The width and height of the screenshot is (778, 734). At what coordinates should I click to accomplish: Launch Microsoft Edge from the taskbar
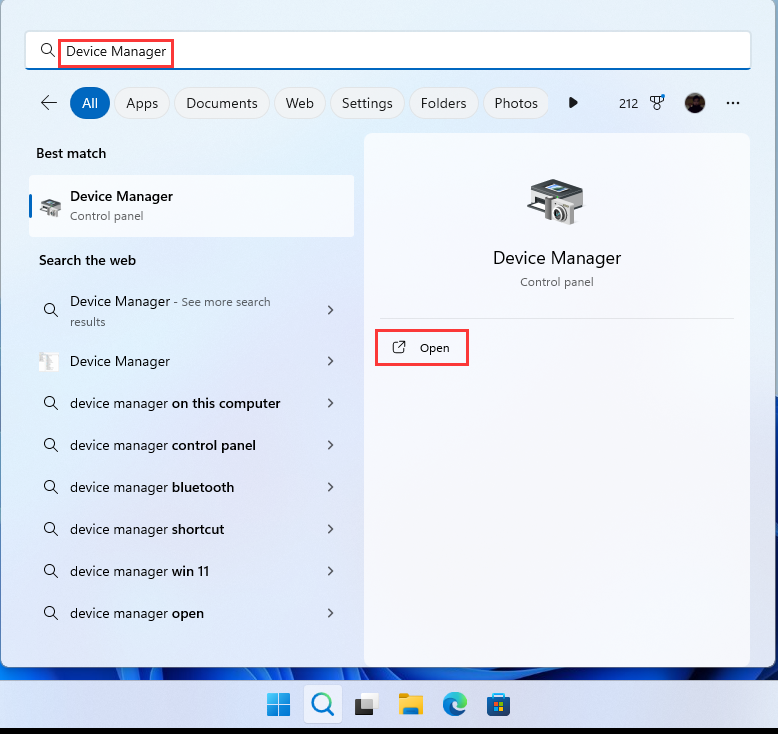pos(454,704)
